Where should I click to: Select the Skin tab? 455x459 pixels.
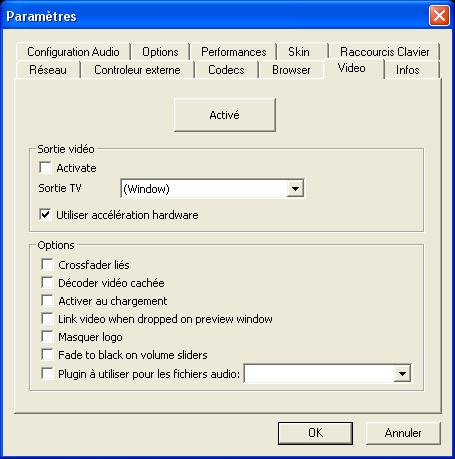click(x=299, y=52)
